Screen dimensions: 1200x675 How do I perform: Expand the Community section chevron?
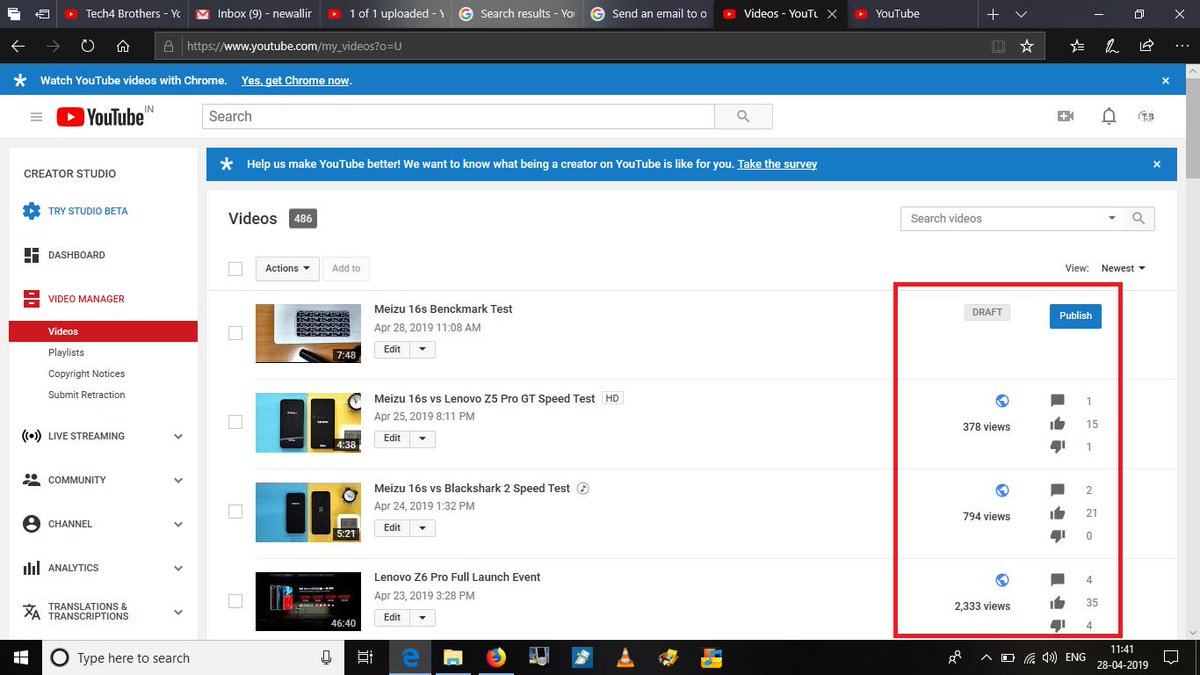(x=178, y=480)
